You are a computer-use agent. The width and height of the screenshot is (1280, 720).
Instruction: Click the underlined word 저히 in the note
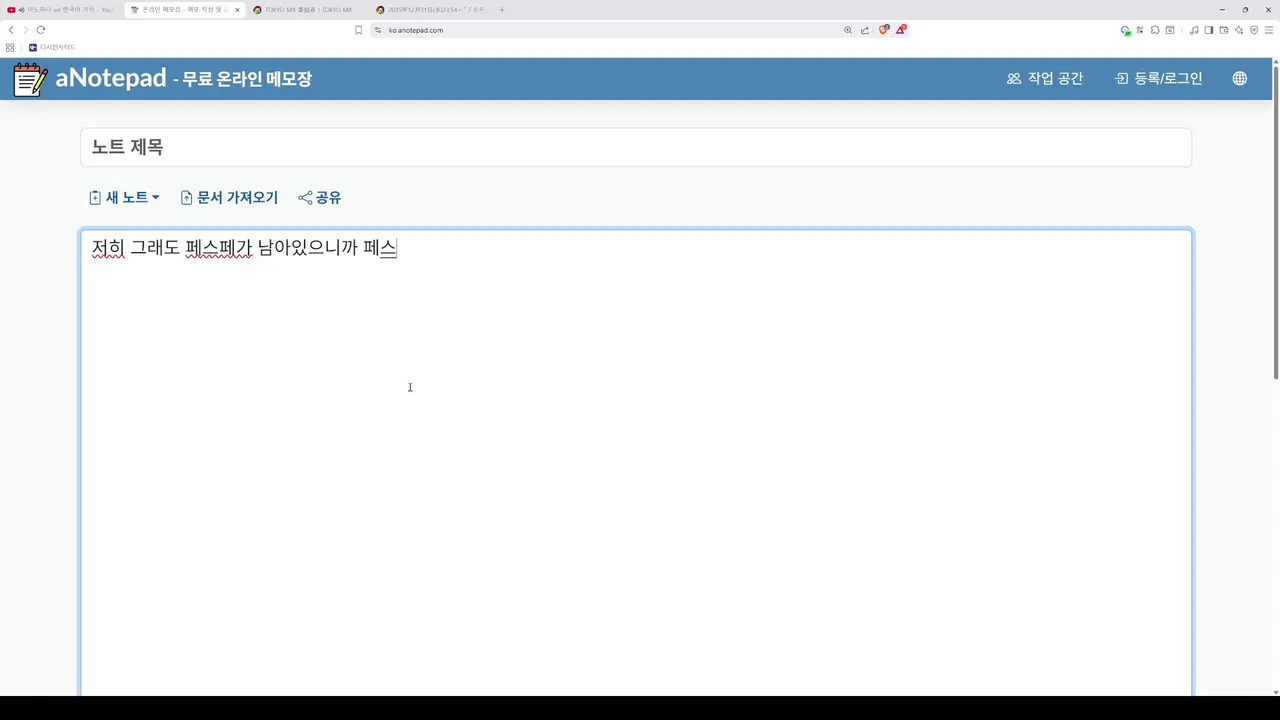coord(108,248)
